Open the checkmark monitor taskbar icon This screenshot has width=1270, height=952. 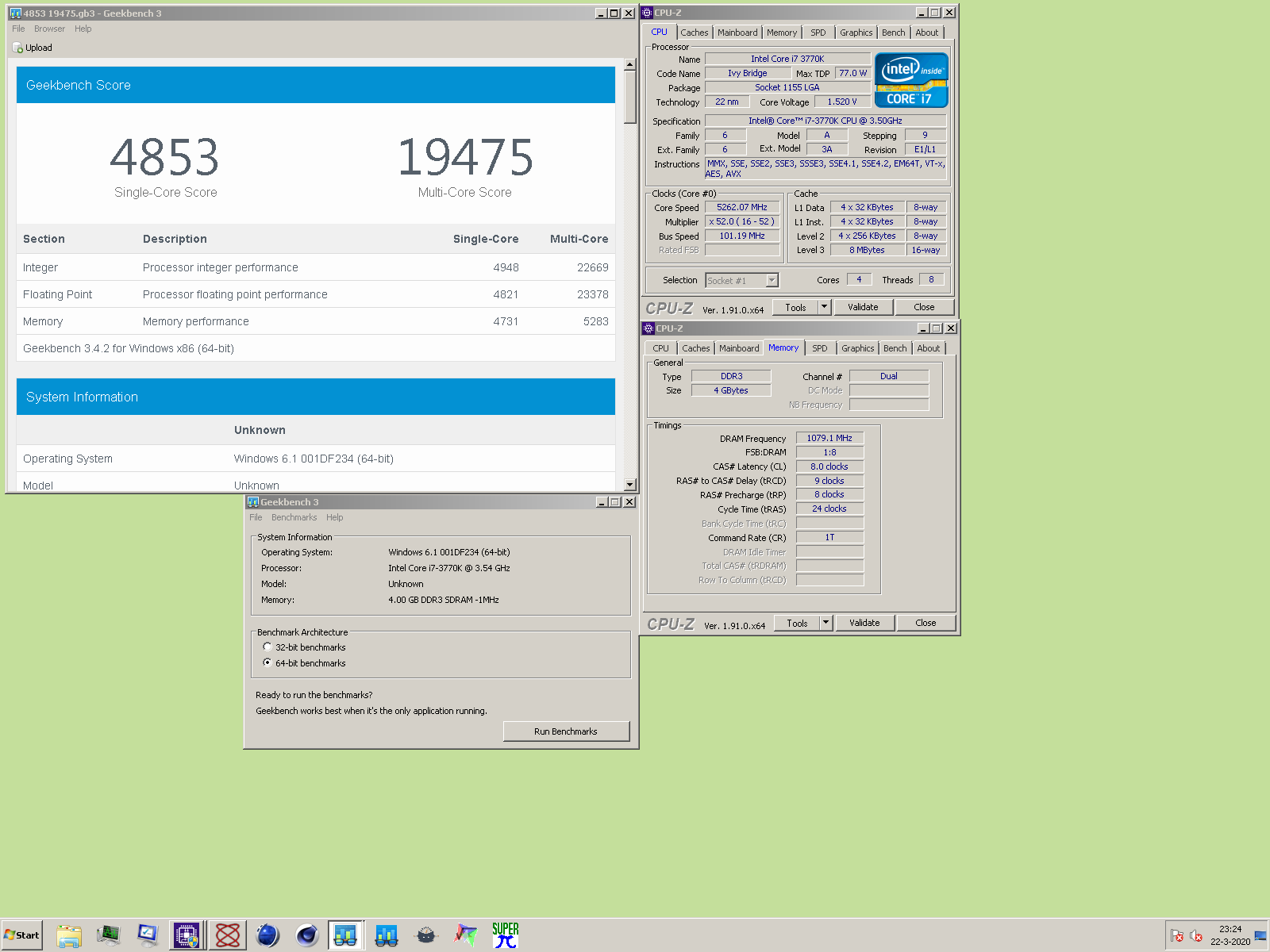tap(148, 935)
